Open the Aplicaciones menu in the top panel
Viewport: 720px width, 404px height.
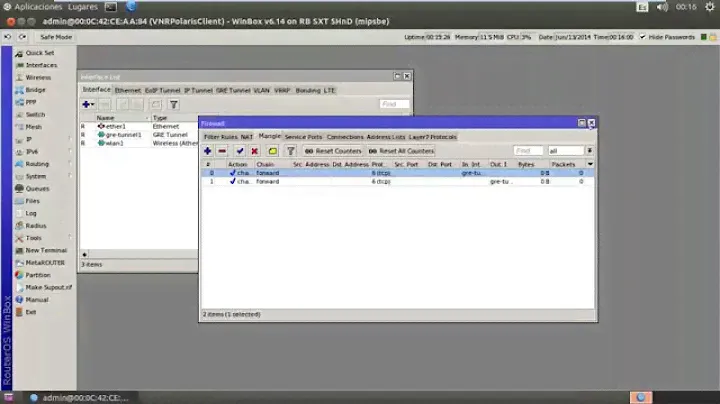click(x=37, y=6)
